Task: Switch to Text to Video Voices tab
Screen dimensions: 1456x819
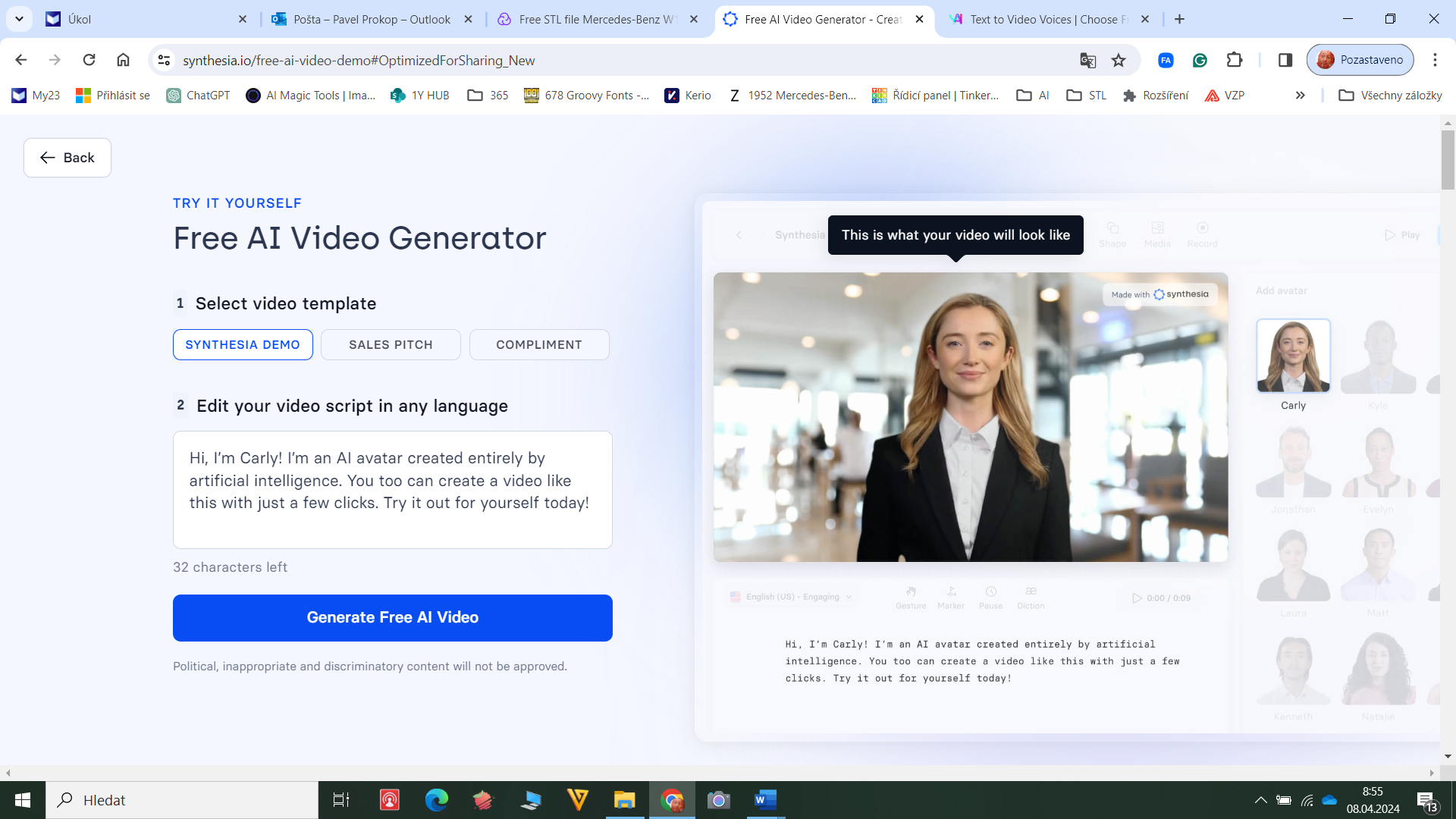Action: 1050,20
